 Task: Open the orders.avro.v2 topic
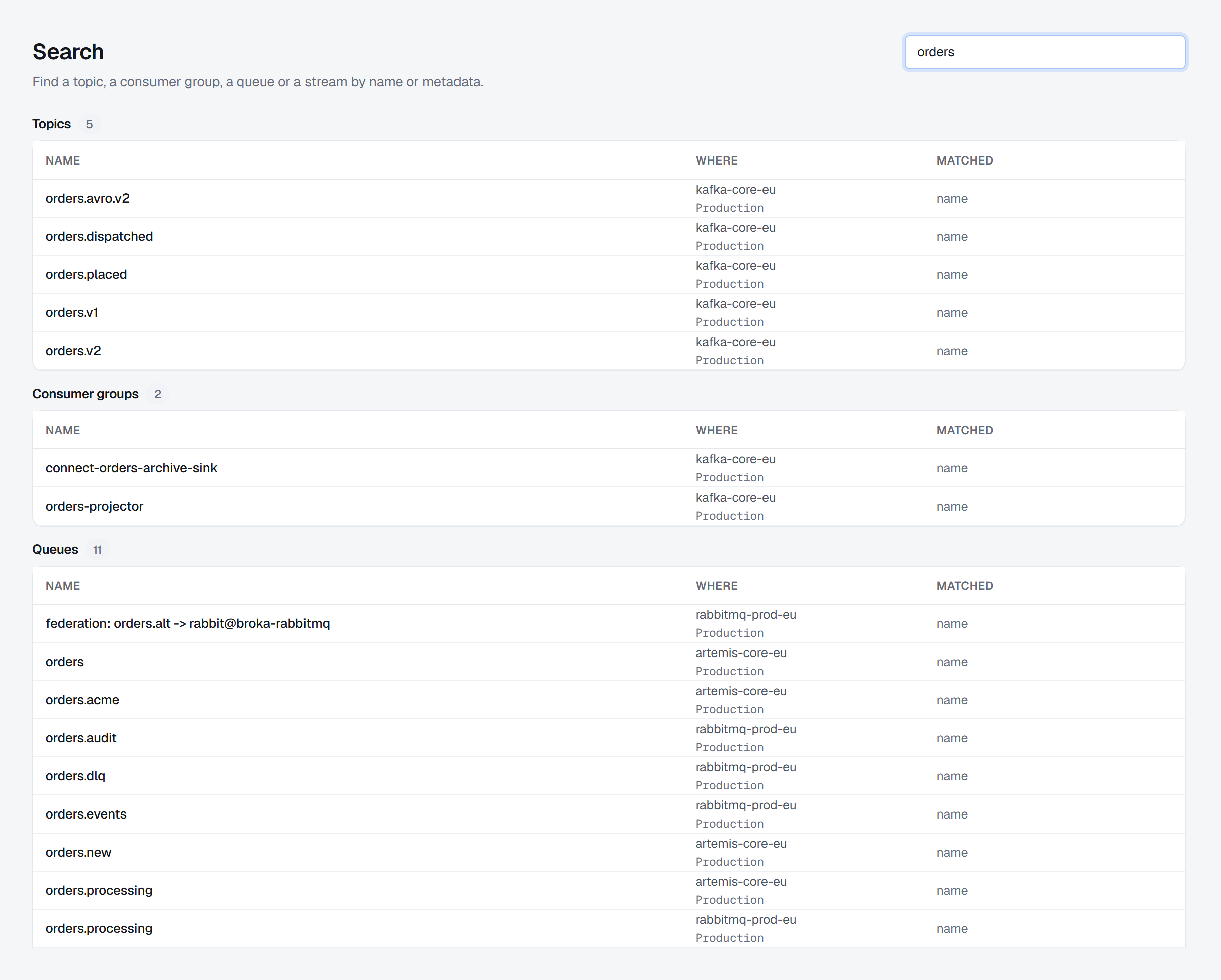click(609, 198)
